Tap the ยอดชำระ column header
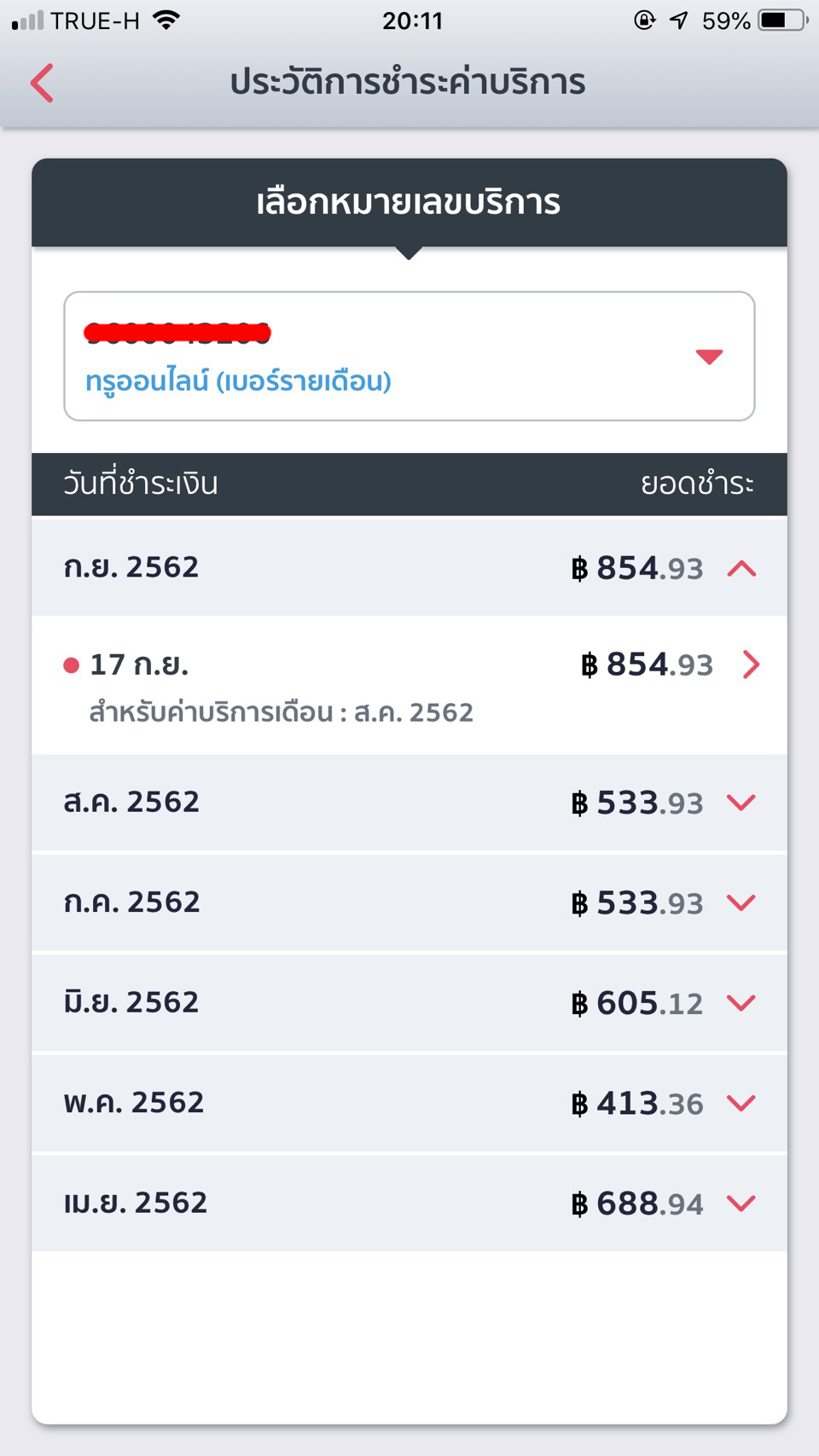This screenshot has height=1456, width=819. click(697, 484)
